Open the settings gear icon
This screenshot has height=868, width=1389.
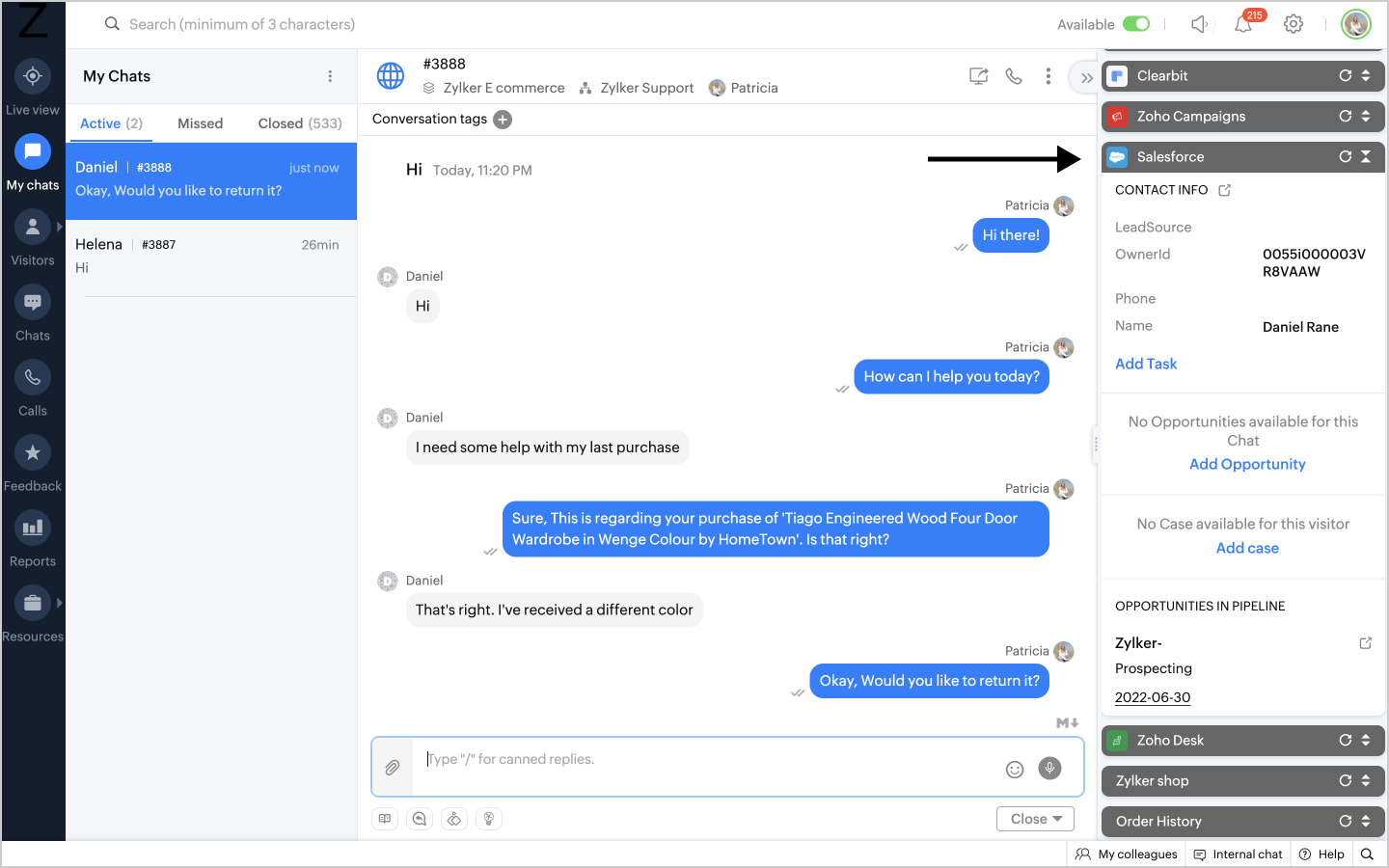coord(1294,24)
